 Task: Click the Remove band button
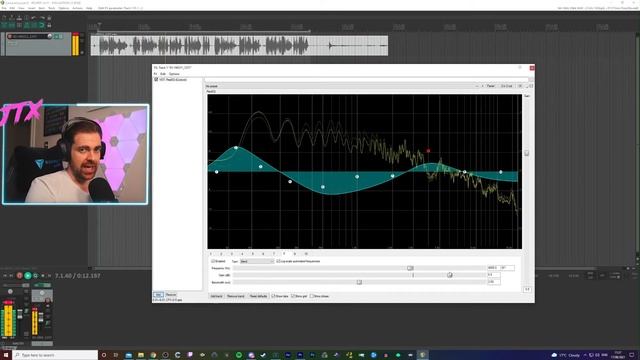pyautogui.click(x=236, y=296)
